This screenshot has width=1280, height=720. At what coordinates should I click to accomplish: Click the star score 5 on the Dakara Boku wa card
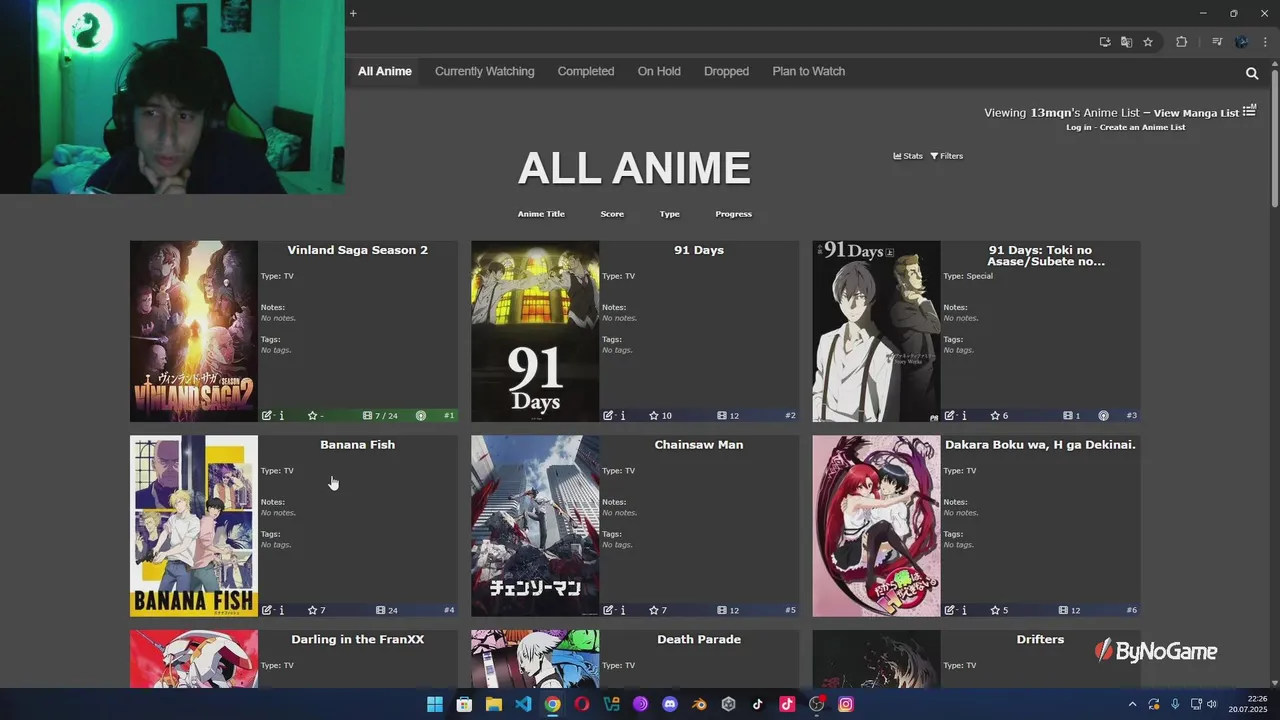(x=999, y=610)
